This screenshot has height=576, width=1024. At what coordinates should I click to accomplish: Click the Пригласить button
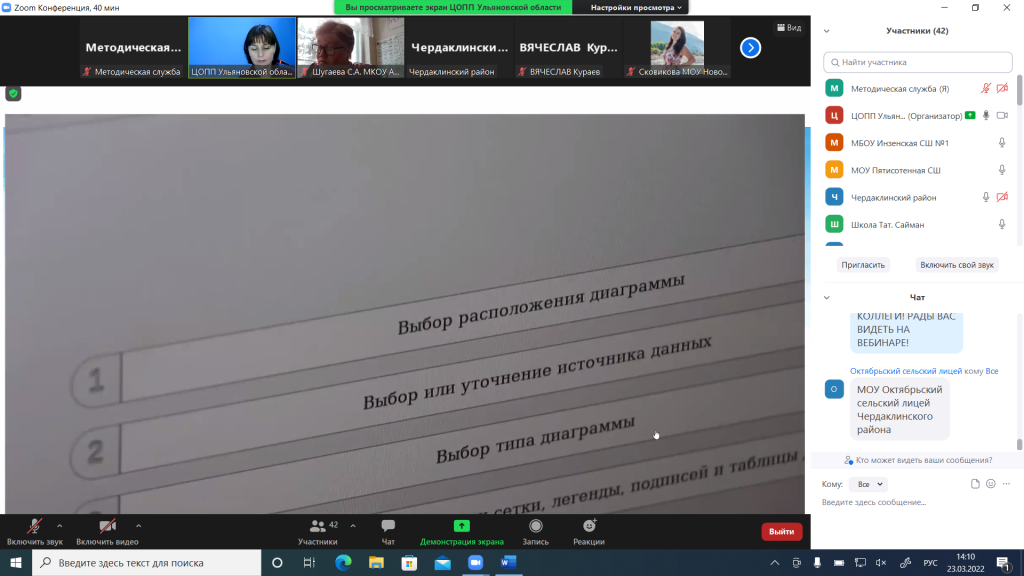click(x=862, y=265)
